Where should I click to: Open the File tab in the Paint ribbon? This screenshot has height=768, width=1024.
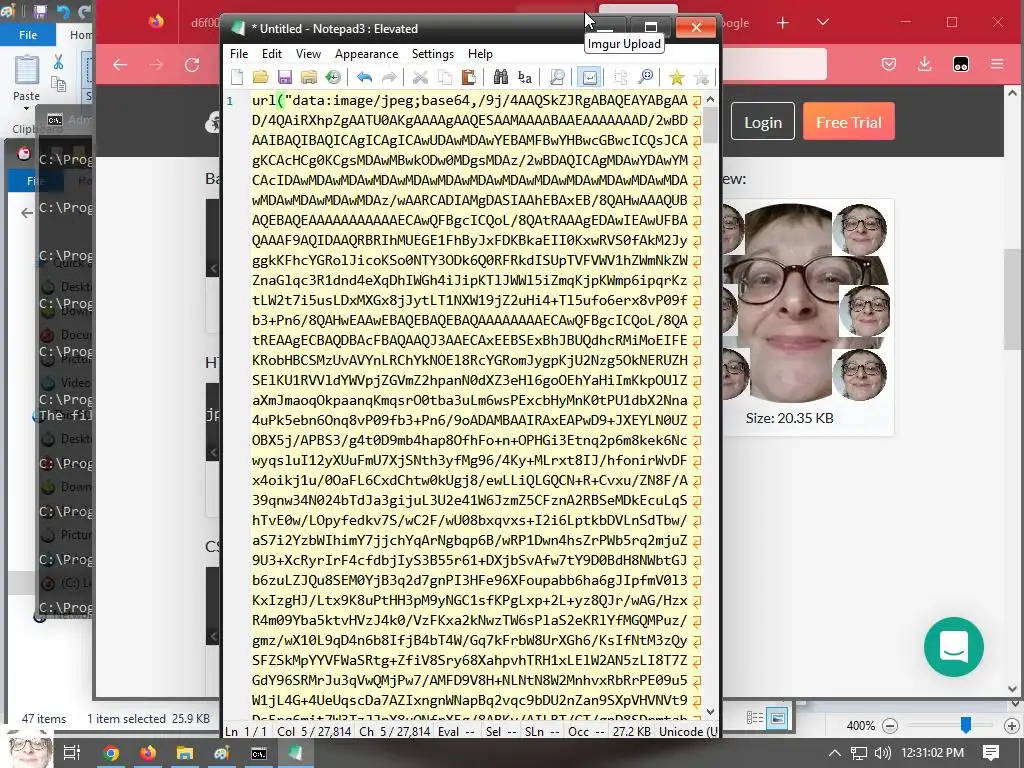(x=27, y=35)
